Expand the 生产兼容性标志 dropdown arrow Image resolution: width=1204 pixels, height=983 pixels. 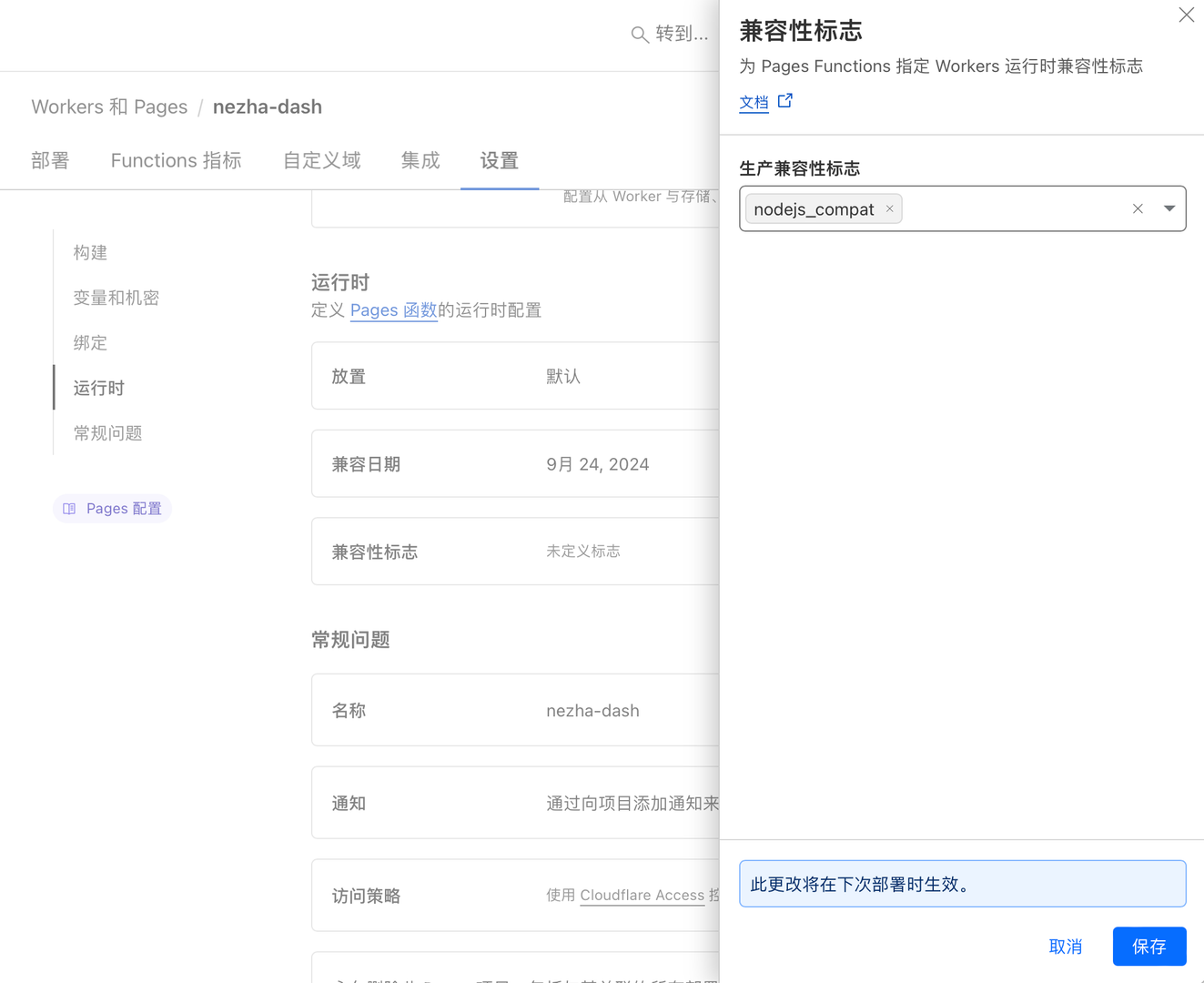pos(1169,208)
